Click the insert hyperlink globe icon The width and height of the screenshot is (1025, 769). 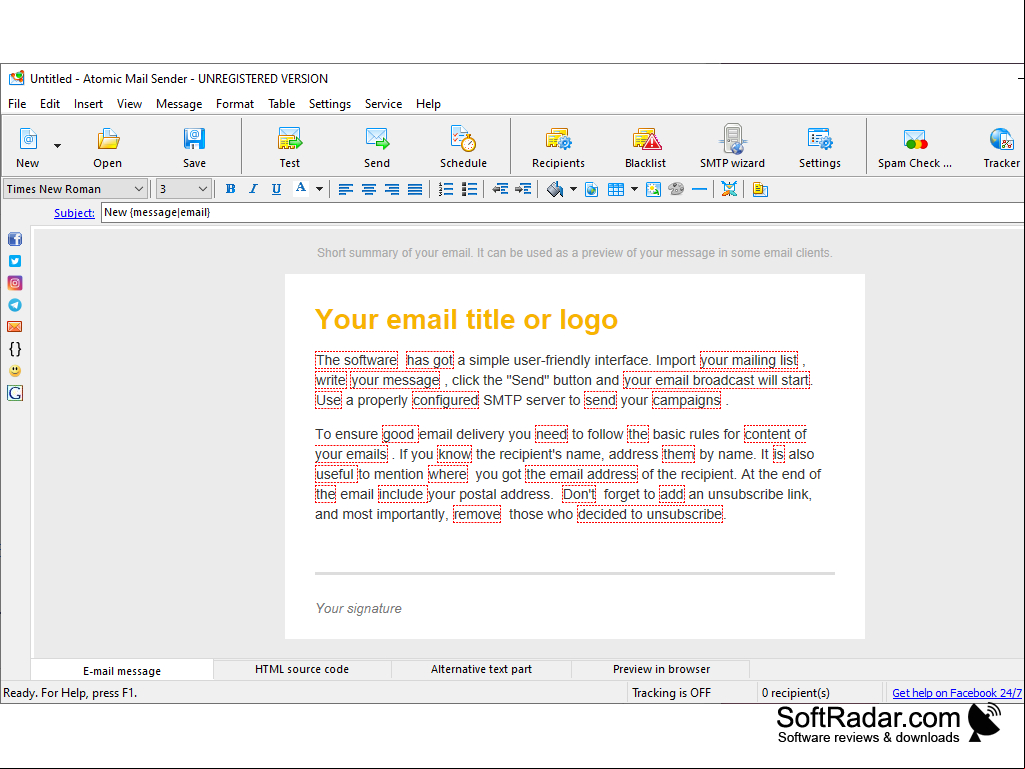click(x=592, y=190)
